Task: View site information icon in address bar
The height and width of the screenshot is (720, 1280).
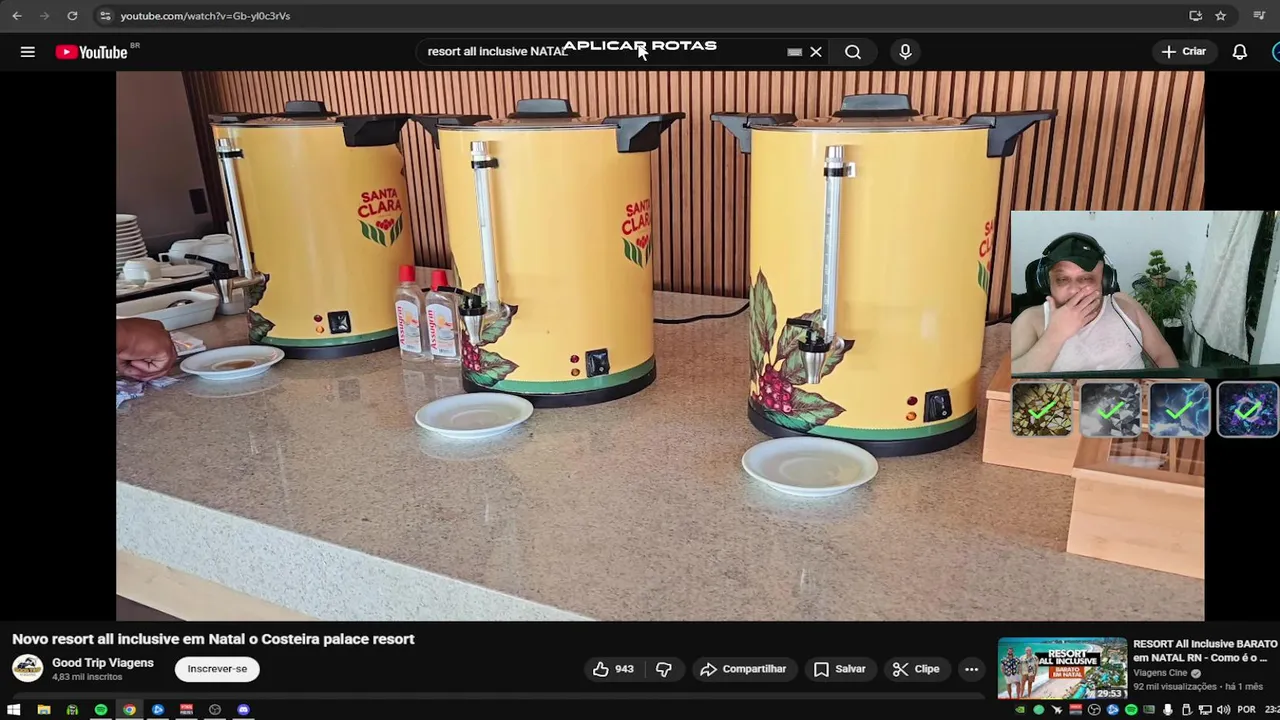Action: (x=105, y=16)
